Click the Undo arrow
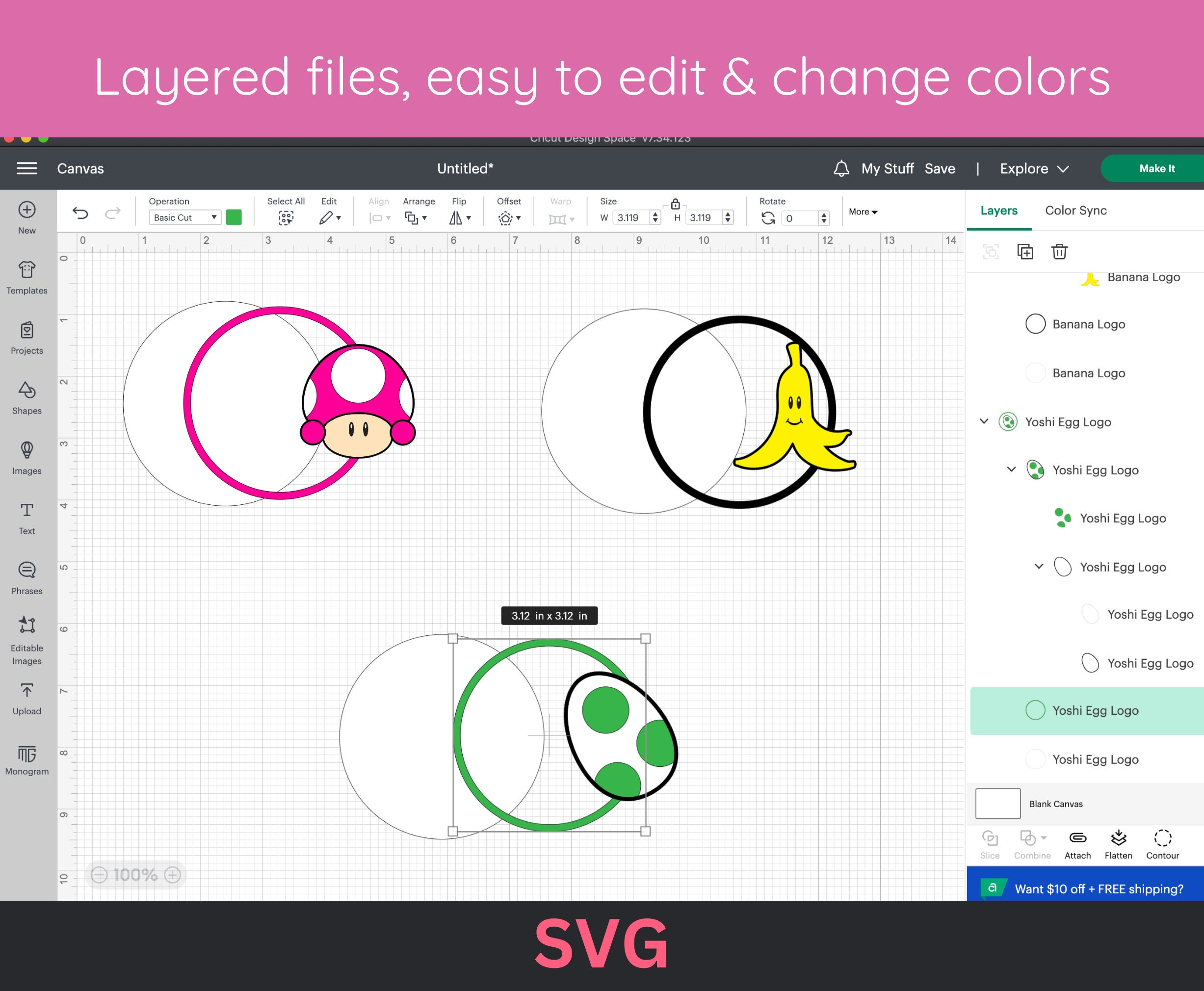 click(80, 213)
